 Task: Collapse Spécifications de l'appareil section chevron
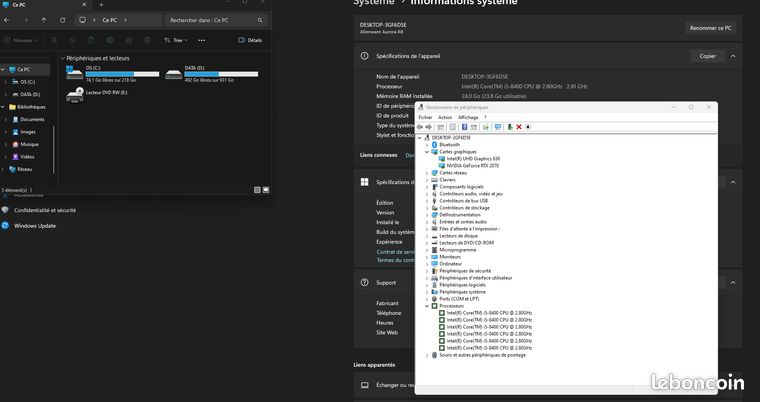click(733, 56)
